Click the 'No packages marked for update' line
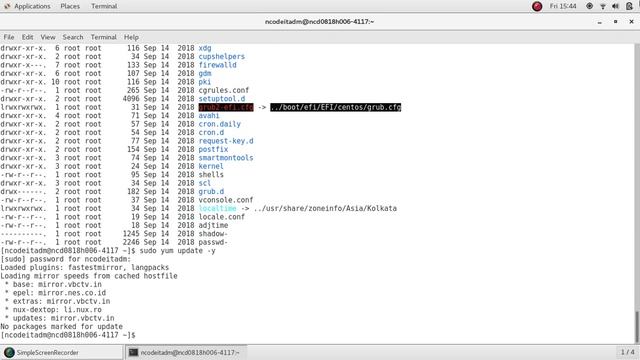This screenshot has width=640, height=360. tap(62, 327)
